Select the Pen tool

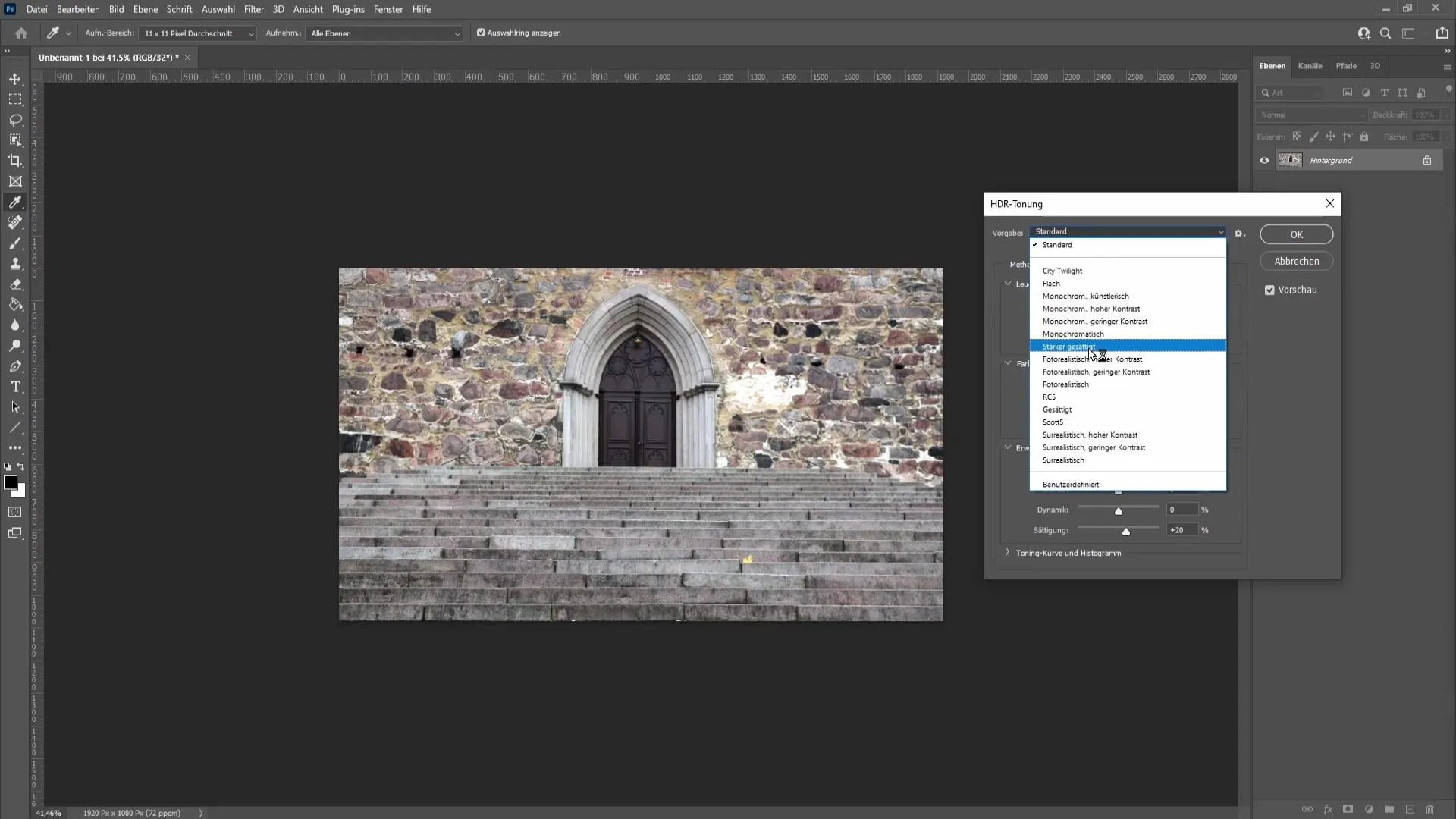(x=15, y=366)
